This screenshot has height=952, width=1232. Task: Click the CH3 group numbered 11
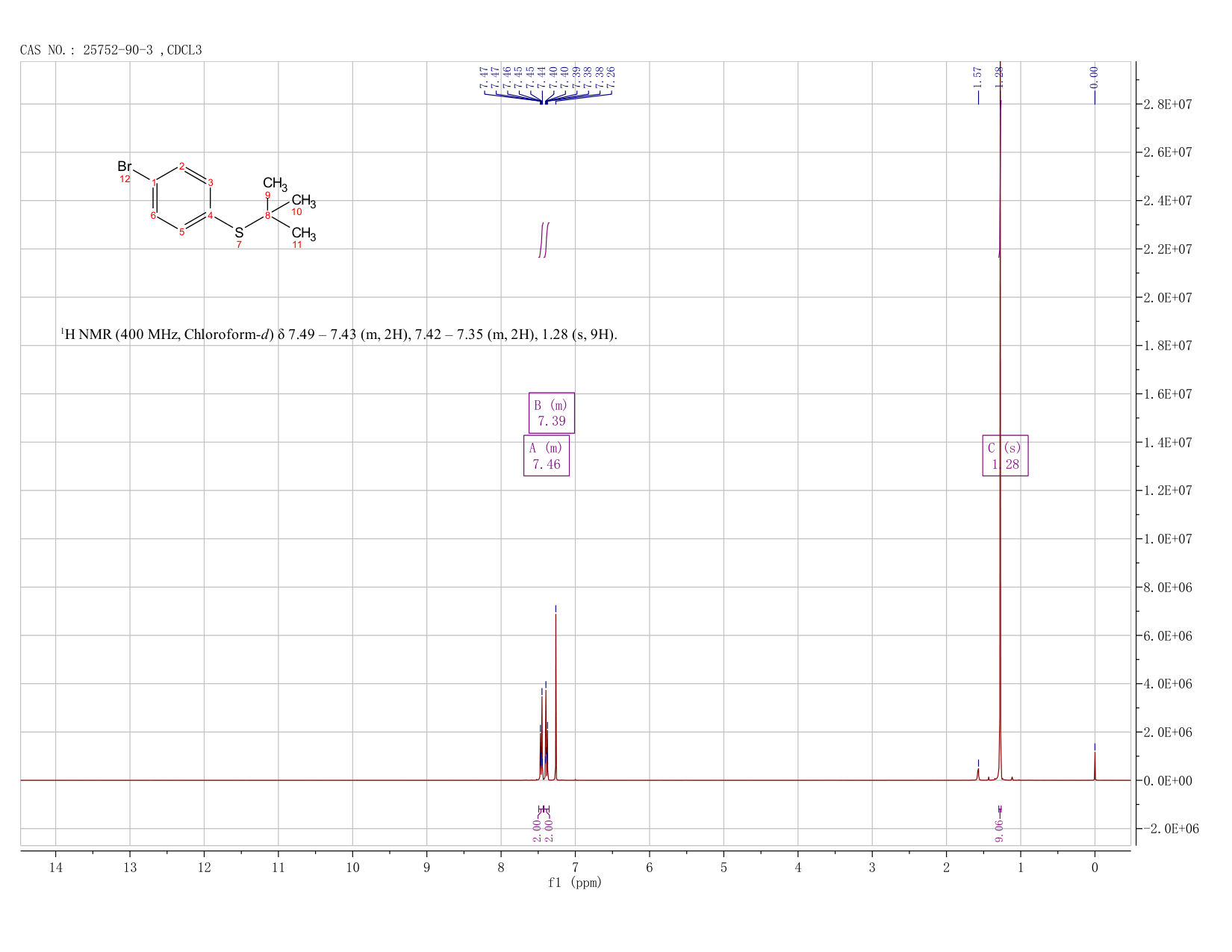tap(304, 234)
